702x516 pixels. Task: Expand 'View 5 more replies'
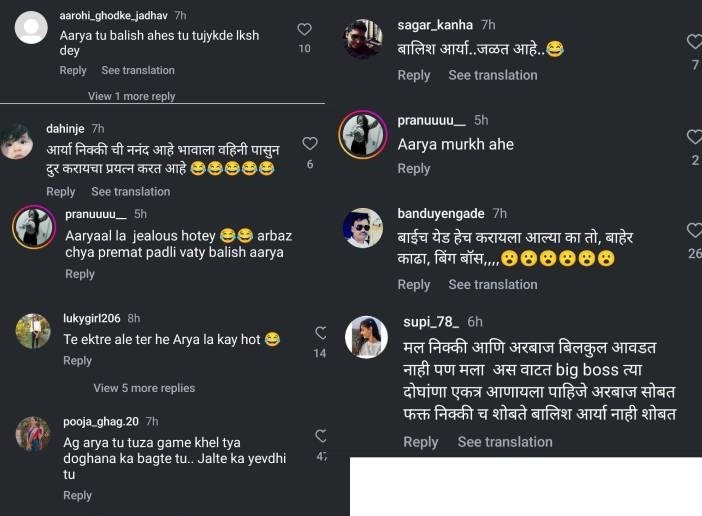point(144,388)
